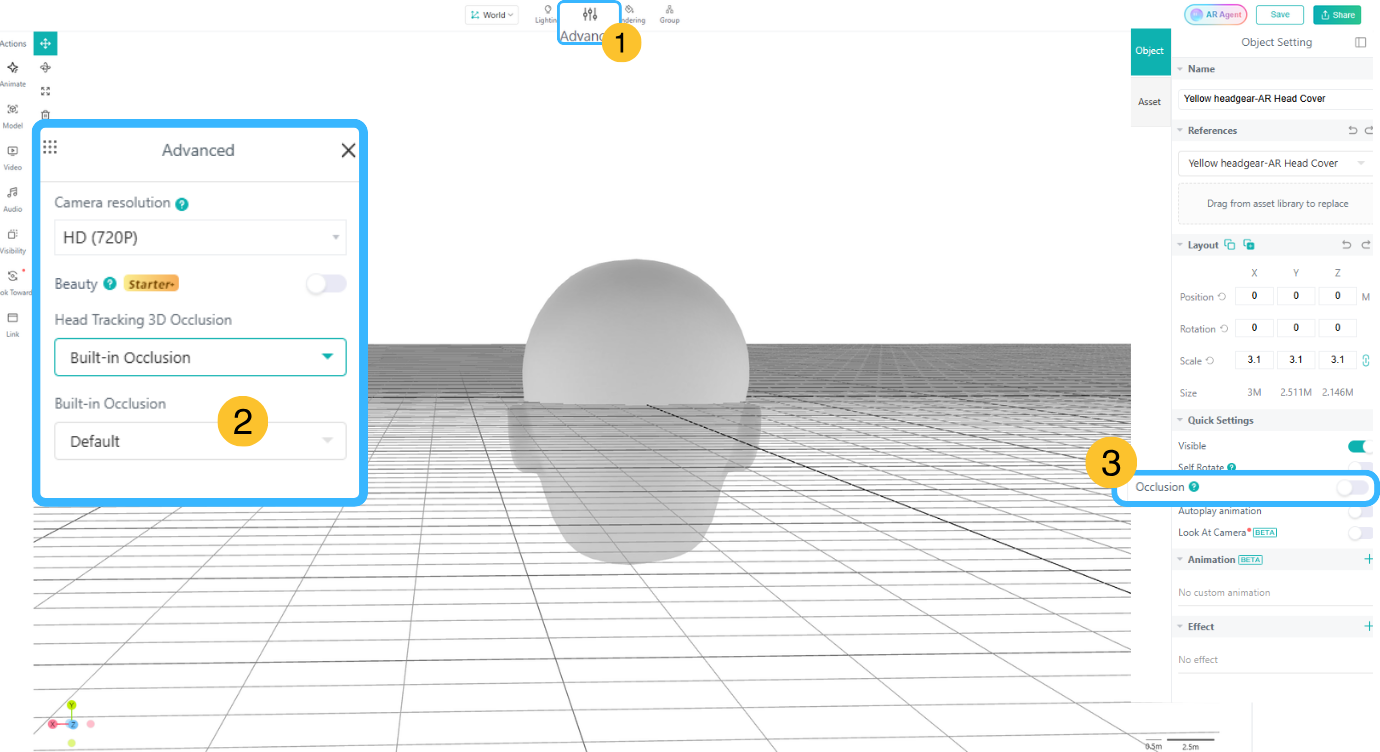Open the Video action in sidebar
Viewport: 1380px width, 752px height.
pyautogui.click(x=13, y=157)
